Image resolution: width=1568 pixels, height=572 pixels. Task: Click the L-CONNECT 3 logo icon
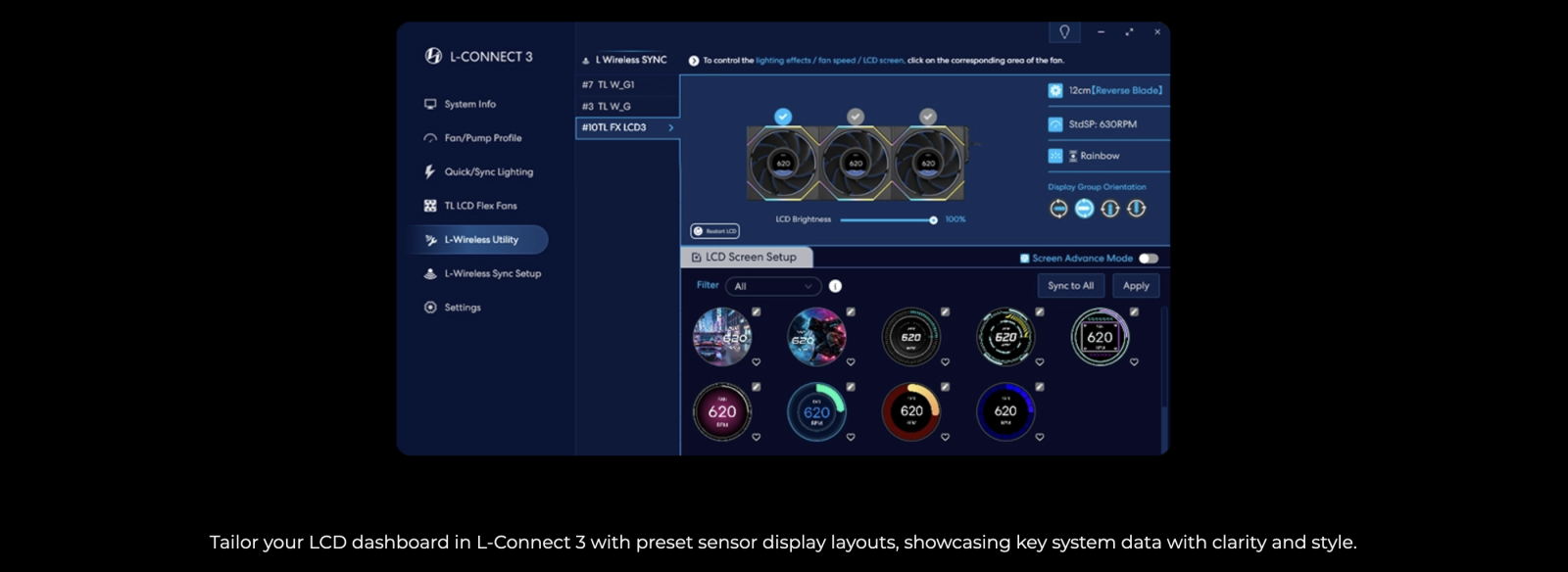point(433,56)
